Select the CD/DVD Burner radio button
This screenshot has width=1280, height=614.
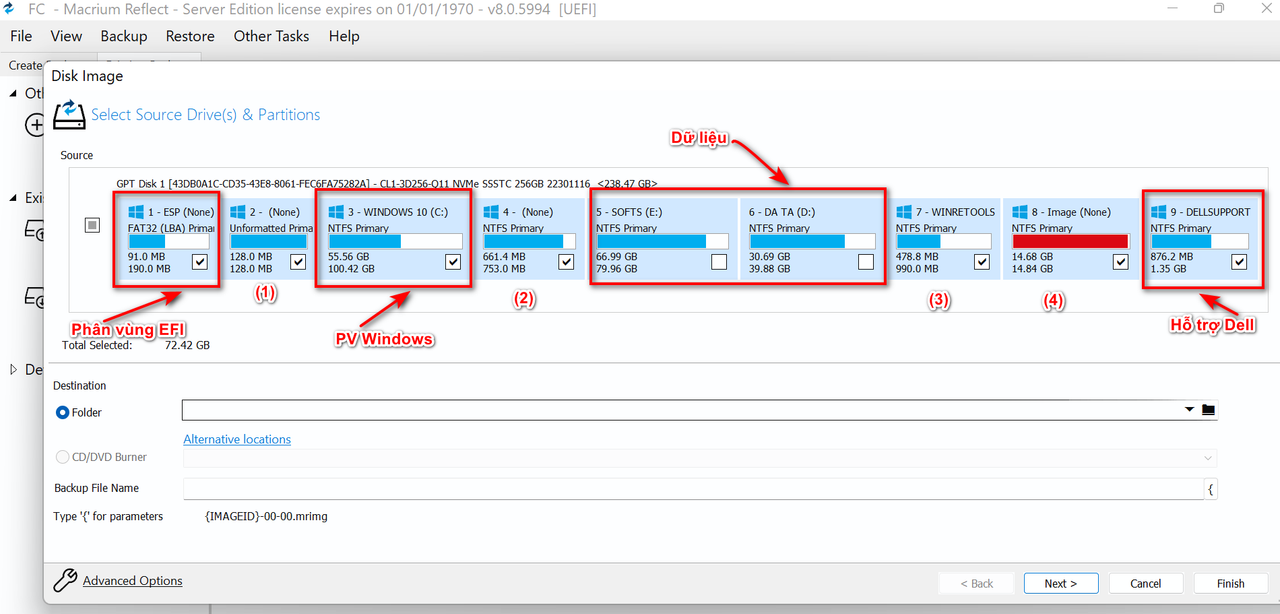click(x=62, y=457)
